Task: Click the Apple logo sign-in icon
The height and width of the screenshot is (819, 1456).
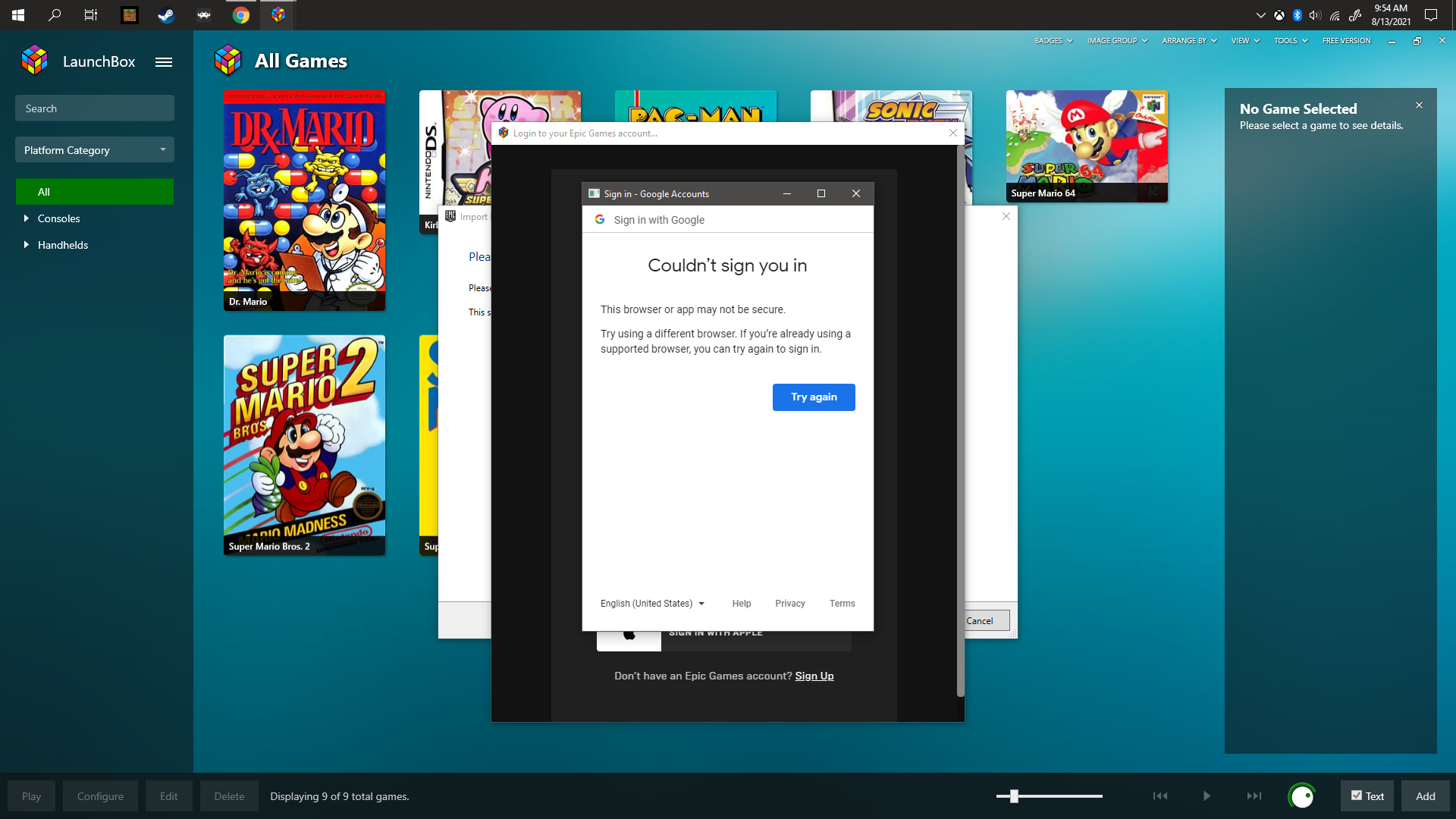Action: pos(629,635)
